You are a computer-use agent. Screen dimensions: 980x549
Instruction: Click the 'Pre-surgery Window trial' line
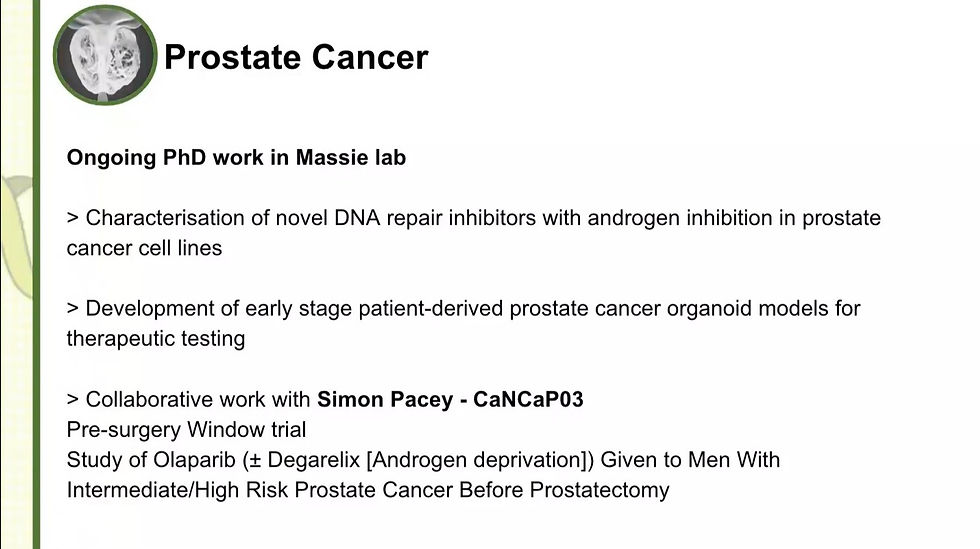(x=186, y=430)
